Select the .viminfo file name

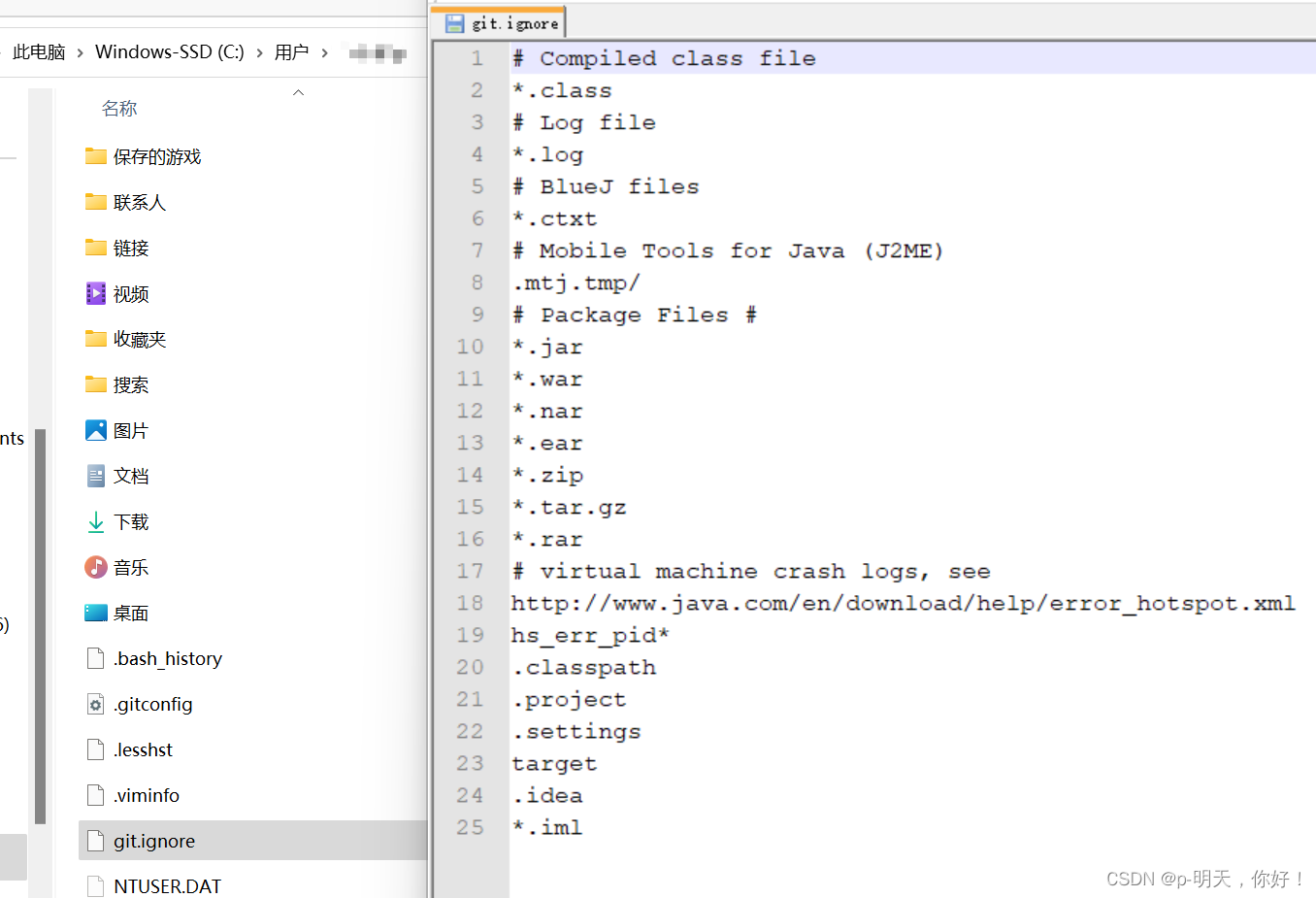(x=147, y=795)
